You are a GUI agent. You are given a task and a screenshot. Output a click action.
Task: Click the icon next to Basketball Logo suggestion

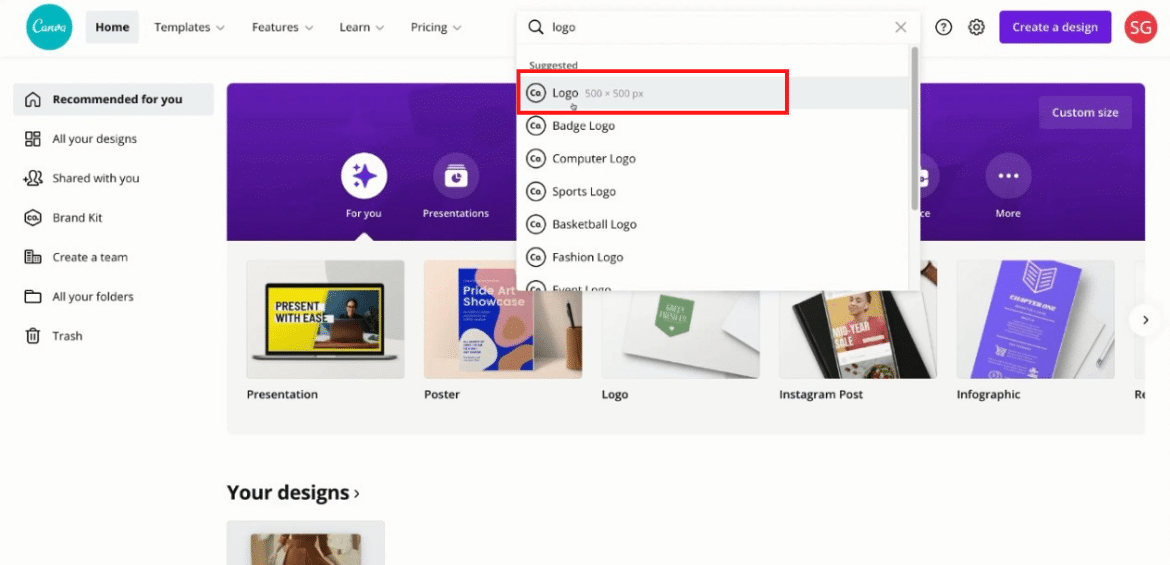click(x=535, y=225)
